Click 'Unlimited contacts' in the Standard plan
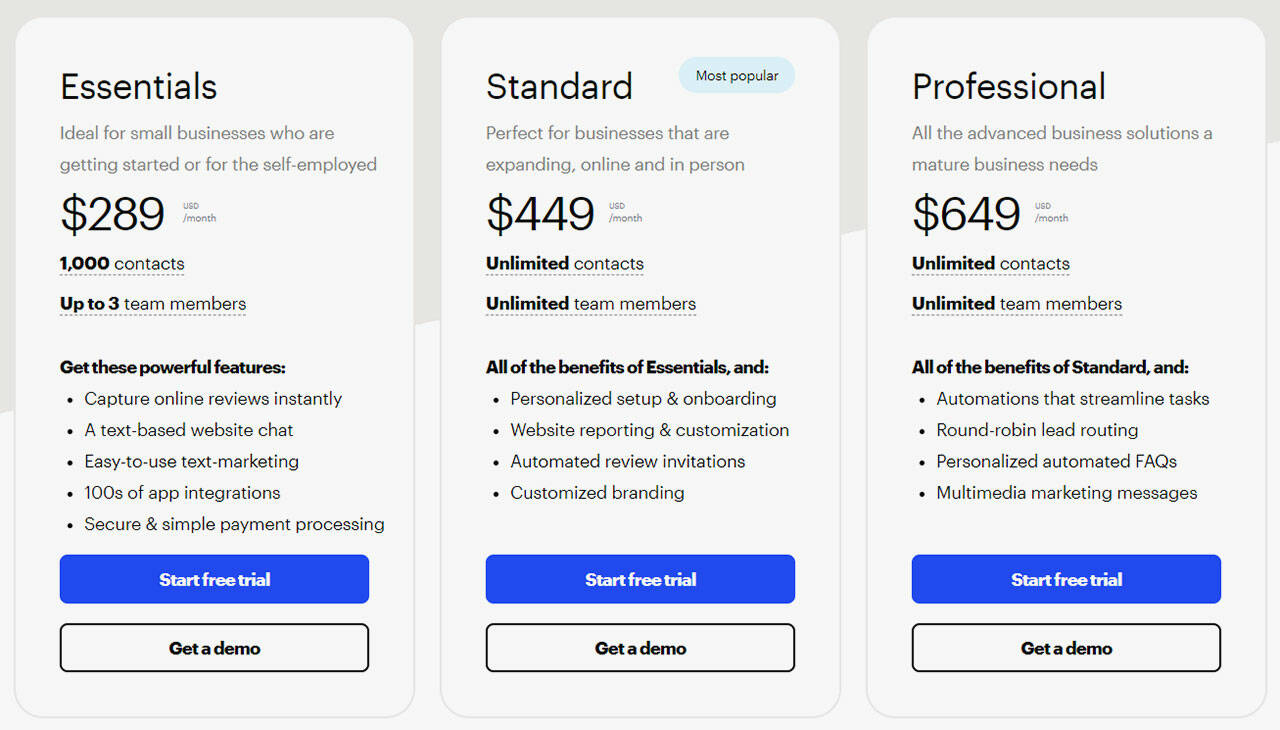The height and width of the screenshot is (730, 1280). coord(565,264)
